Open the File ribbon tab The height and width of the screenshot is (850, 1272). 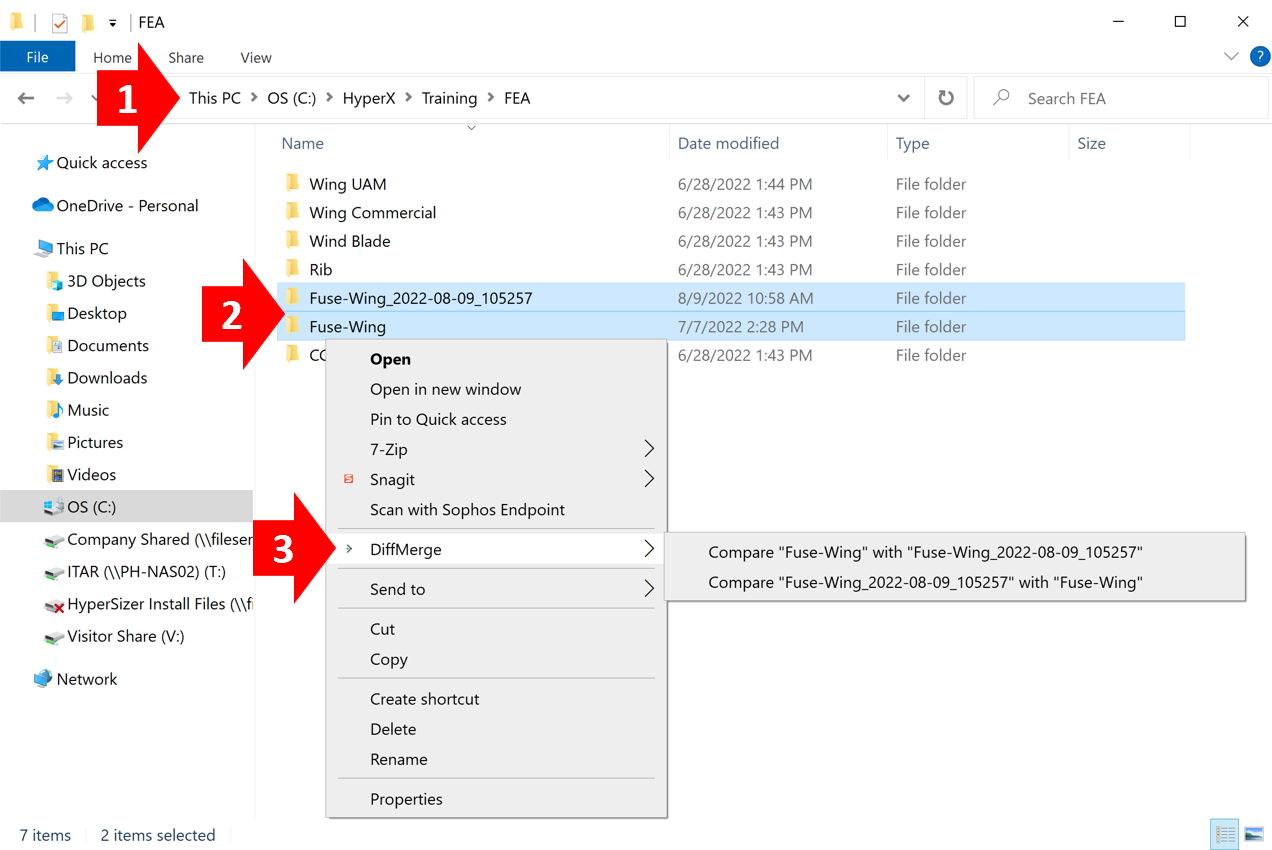37,57
